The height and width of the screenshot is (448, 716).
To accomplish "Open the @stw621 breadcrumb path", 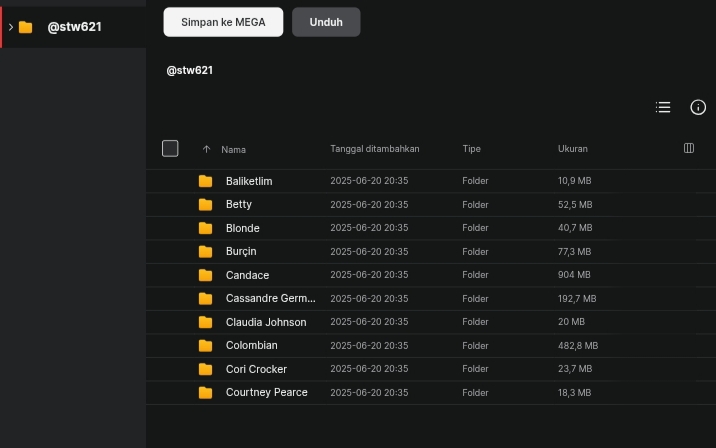I will pyautogui.click(x=190, y=70).
